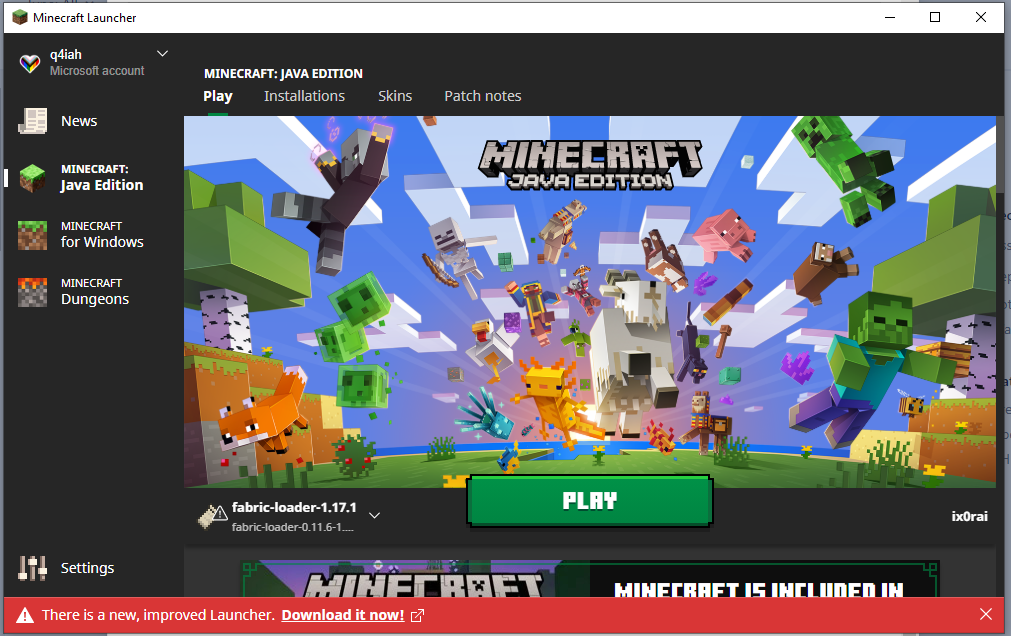Open the Minecraft Dungeons block icon
This screenshot has height=636, width=1011.
(x=32, y=292)
